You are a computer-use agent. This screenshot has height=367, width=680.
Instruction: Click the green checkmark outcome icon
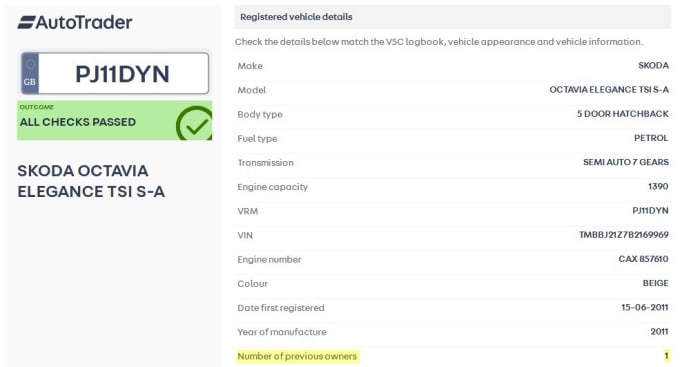click(x=194, y=124)
